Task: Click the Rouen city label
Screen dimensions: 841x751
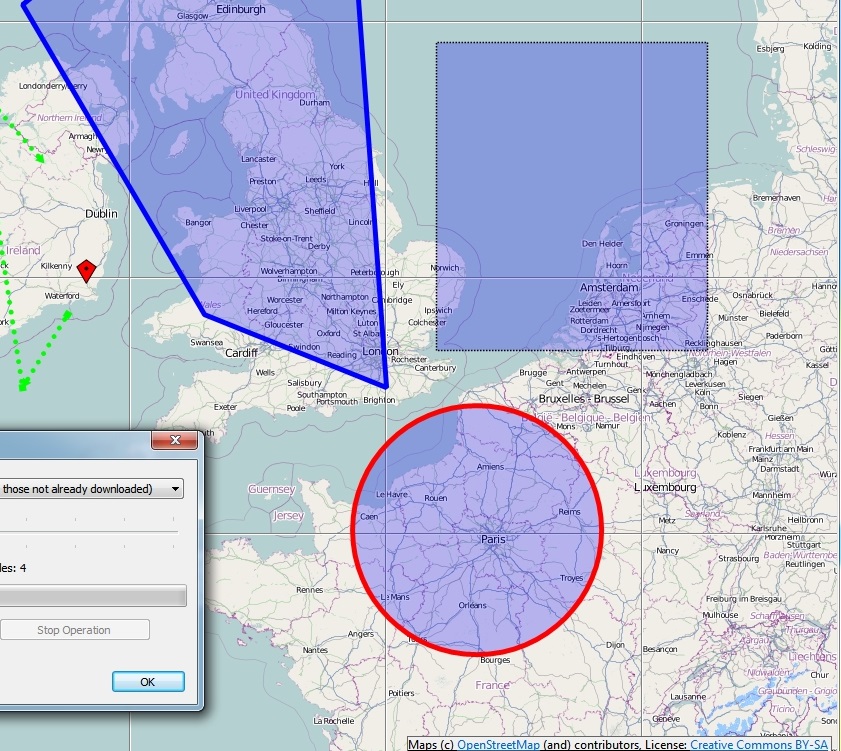Action: pos(436,498)
